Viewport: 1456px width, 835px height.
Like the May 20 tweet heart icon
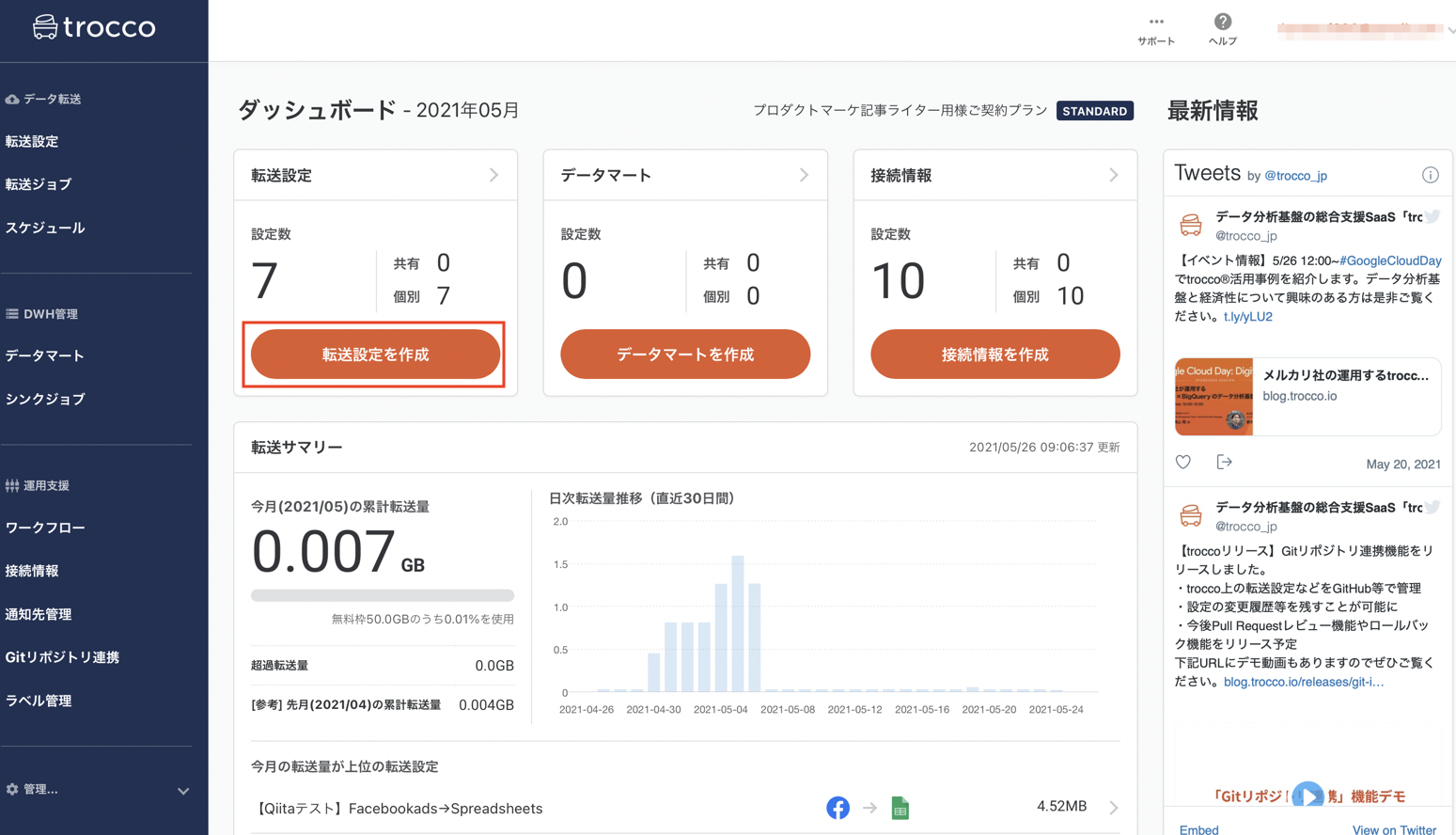click(x=1183, y=462)
